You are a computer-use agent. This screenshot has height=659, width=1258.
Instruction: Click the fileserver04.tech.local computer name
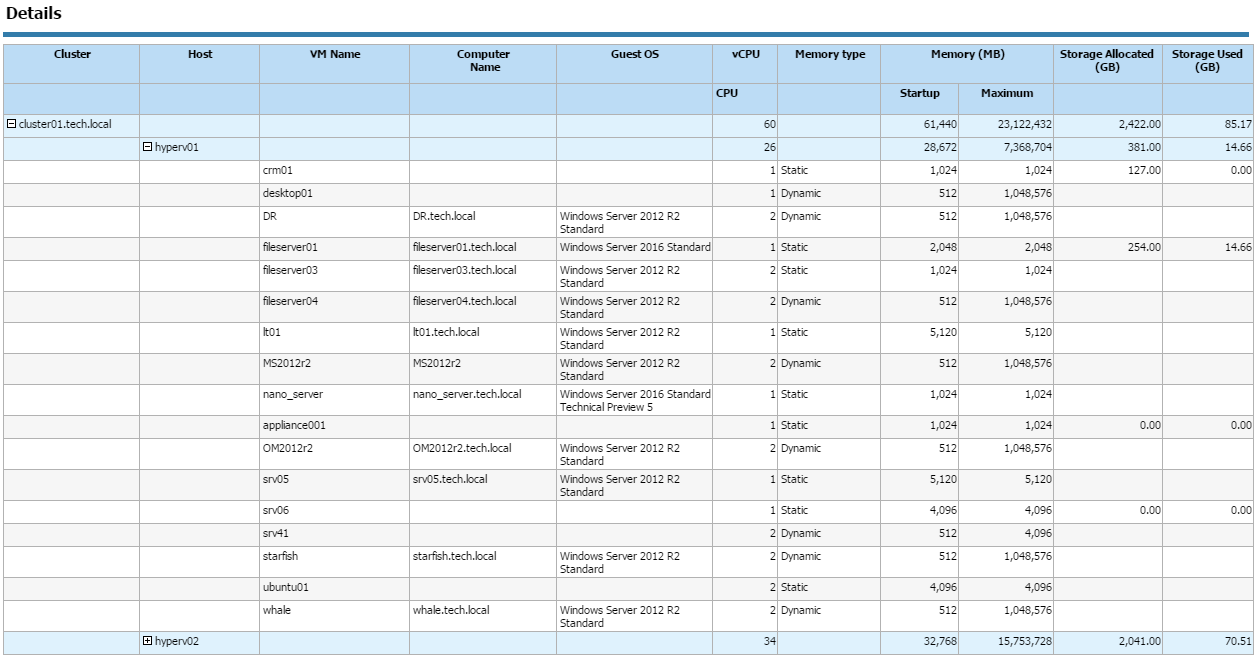point(465,301)
